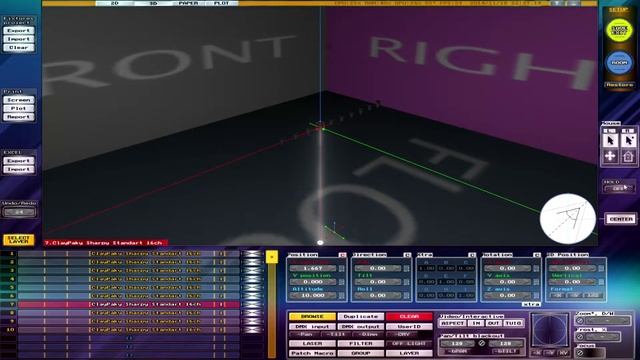The height and width of the screenshot is (360, 640).
Task: Click the red CLEAR button
Action: point(409,317)
